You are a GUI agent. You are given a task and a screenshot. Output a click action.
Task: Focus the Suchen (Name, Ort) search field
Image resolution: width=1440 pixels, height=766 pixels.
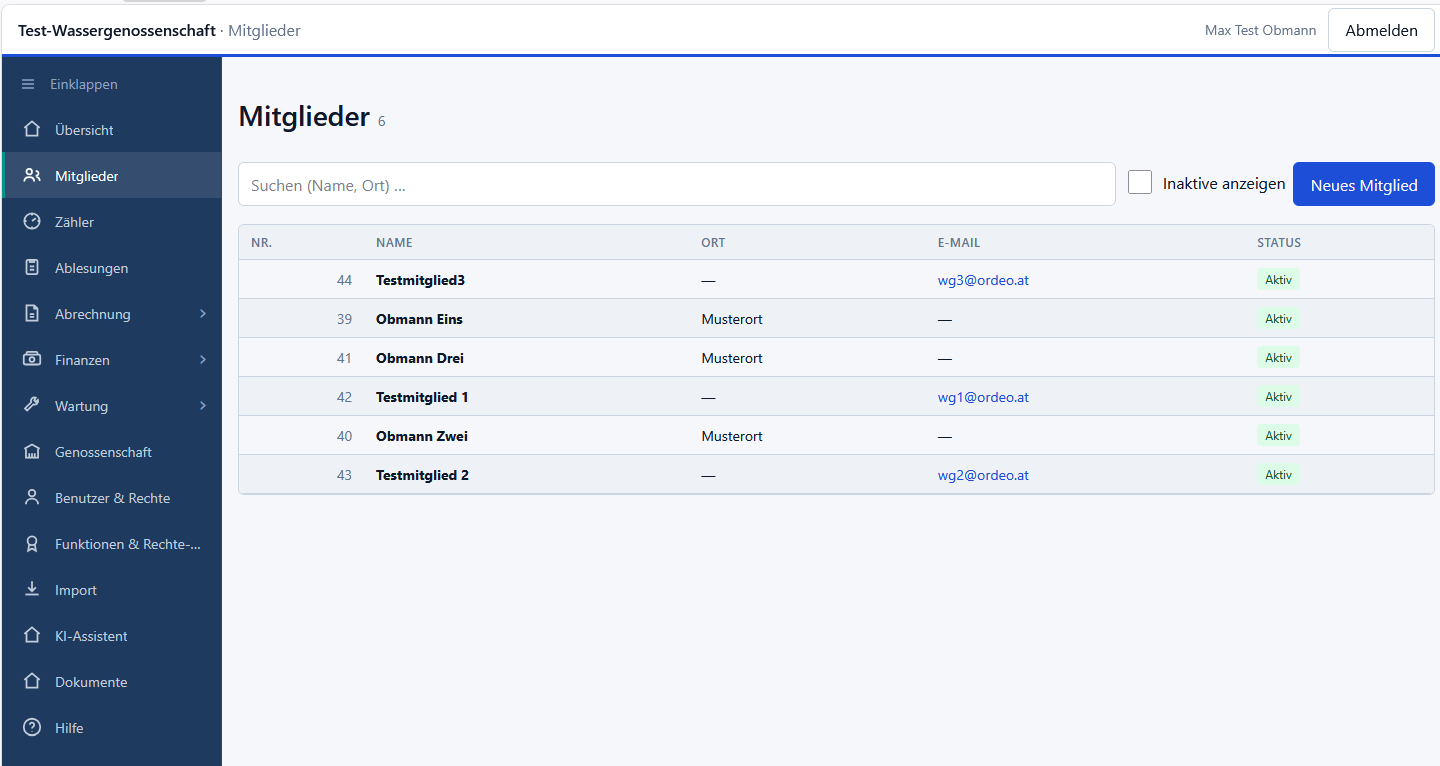677,185
